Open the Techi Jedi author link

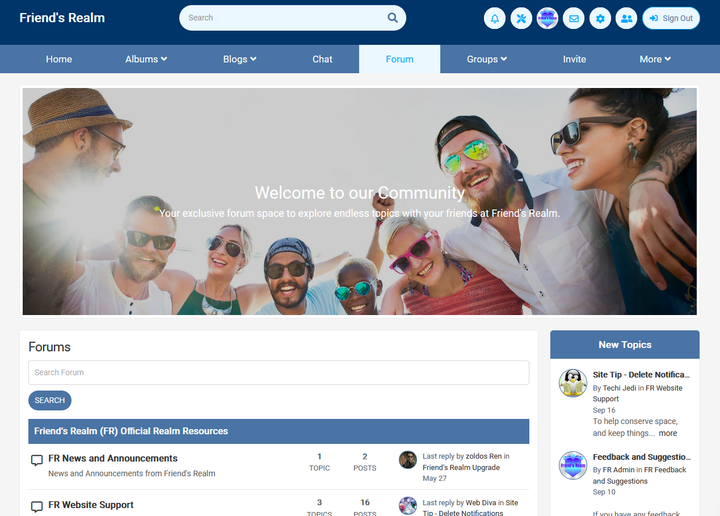coord(619,388)
